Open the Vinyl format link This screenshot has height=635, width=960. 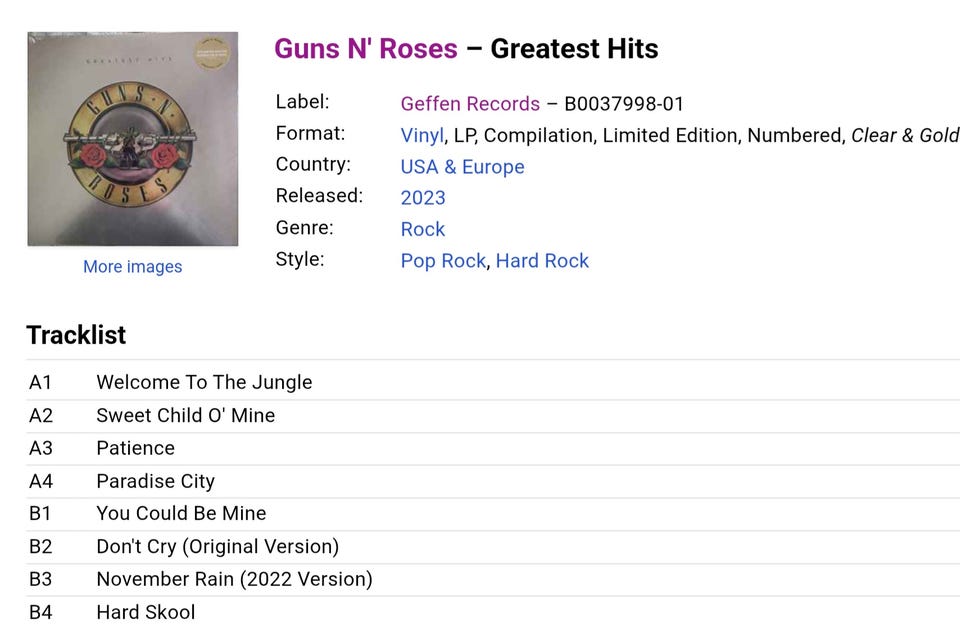point(422,135)
